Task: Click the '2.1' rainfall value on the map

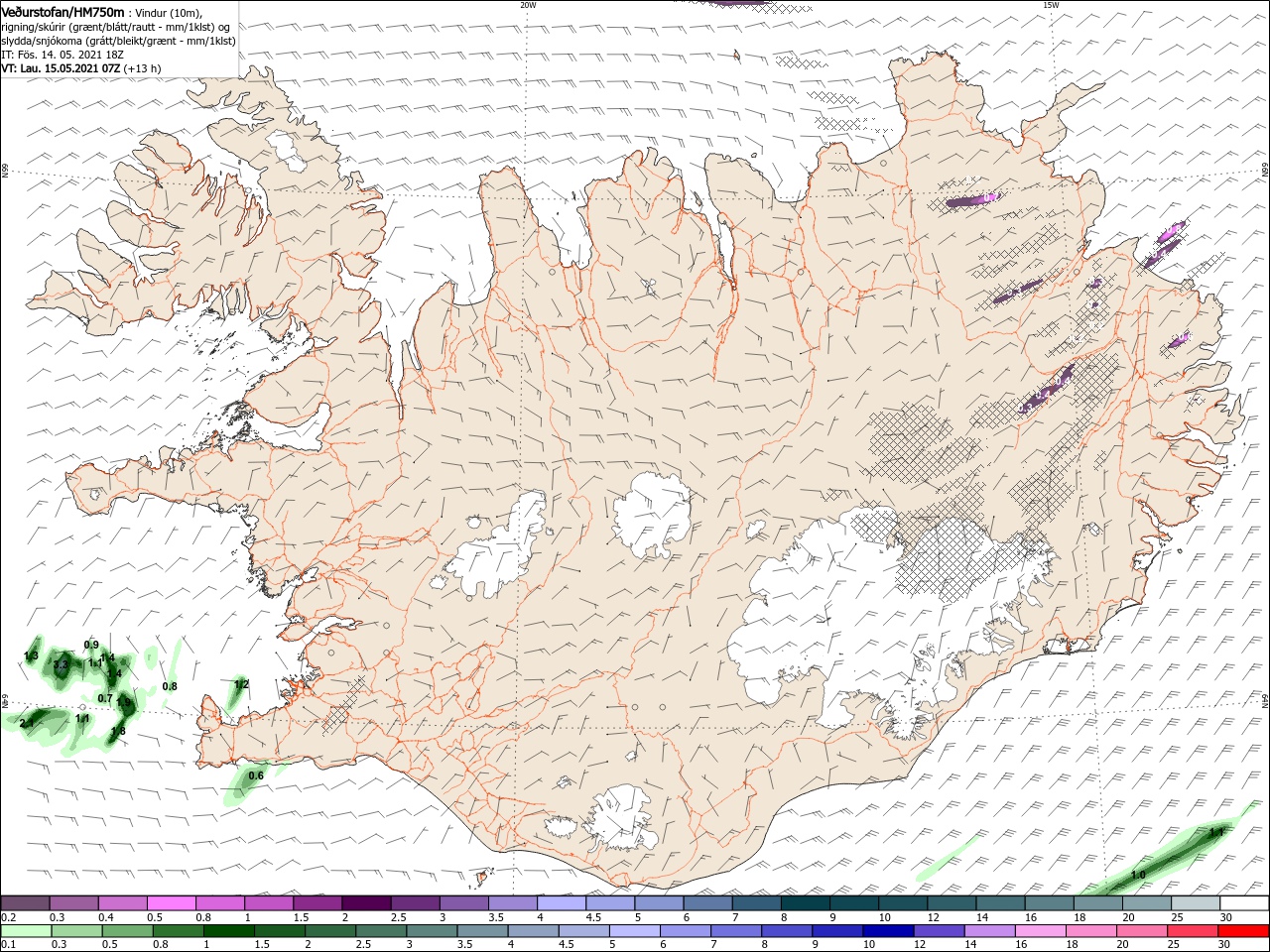Action: [x=27, y=724]
